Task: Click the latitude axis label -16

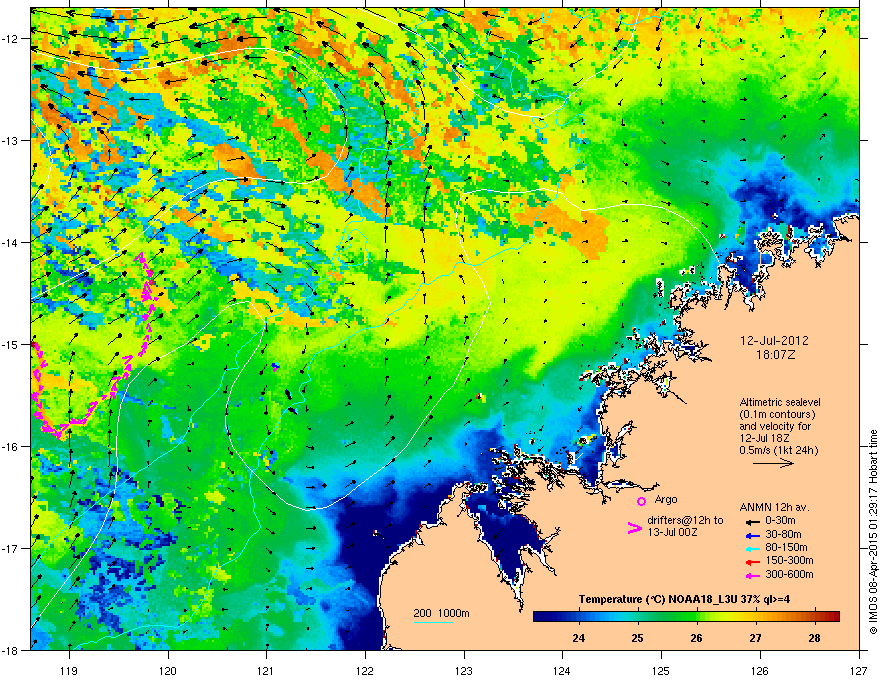Action: pyautogui.click(x=12, y=446)
